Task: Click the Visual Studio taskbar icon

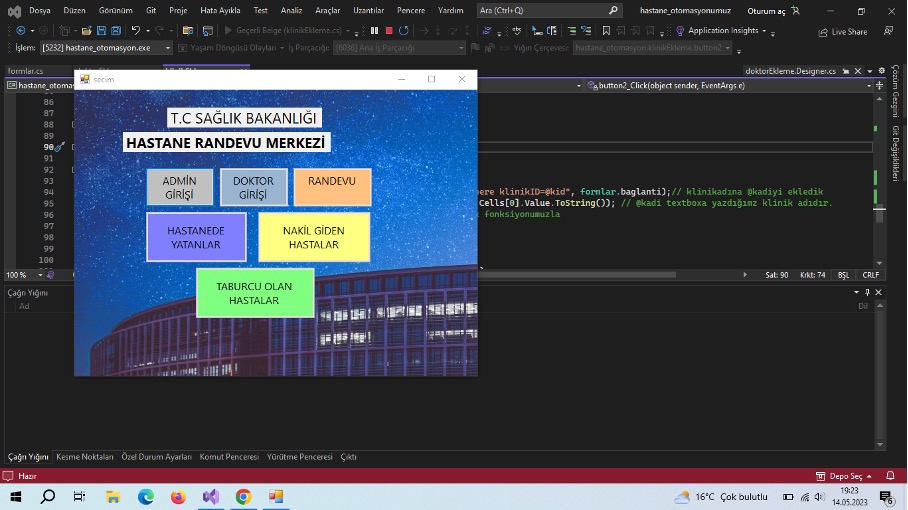Action: tap(210, 496)
